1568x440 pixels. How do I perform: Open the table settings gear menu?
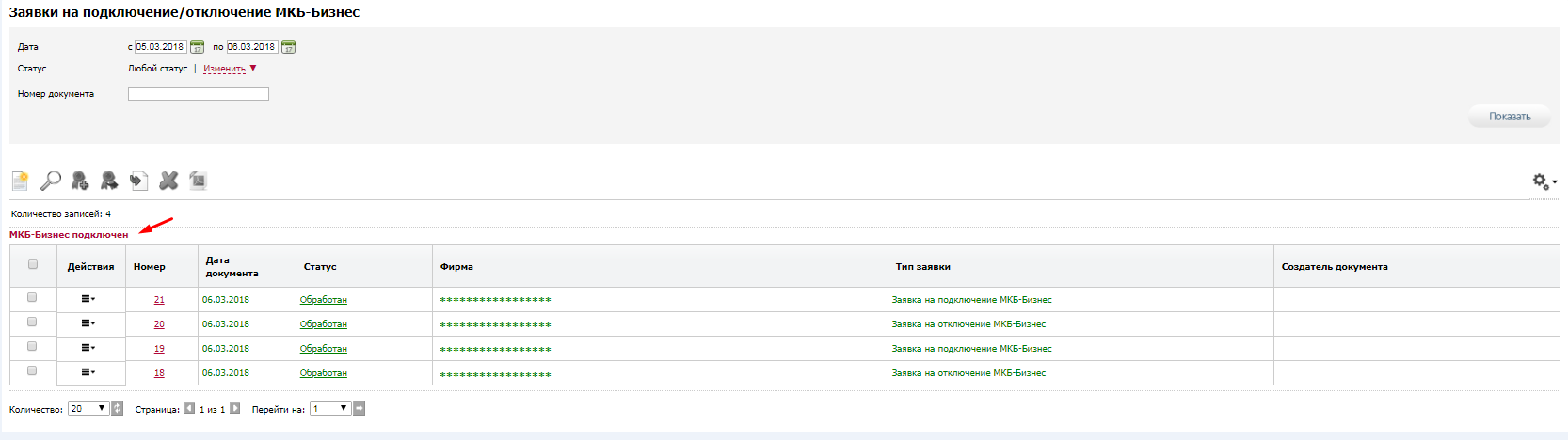(x=1544, y=181)
